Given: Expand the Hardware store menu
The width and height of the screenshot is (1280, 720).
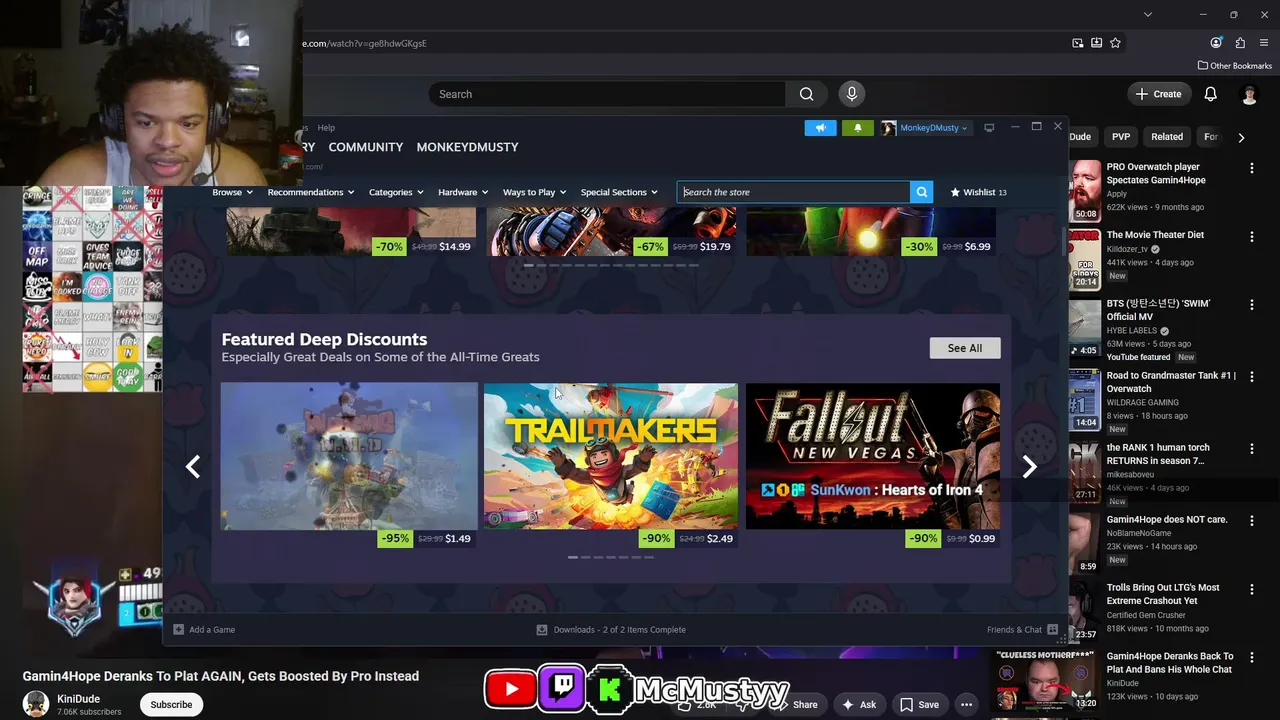Looking at the screenshot, I should (463, 192).
